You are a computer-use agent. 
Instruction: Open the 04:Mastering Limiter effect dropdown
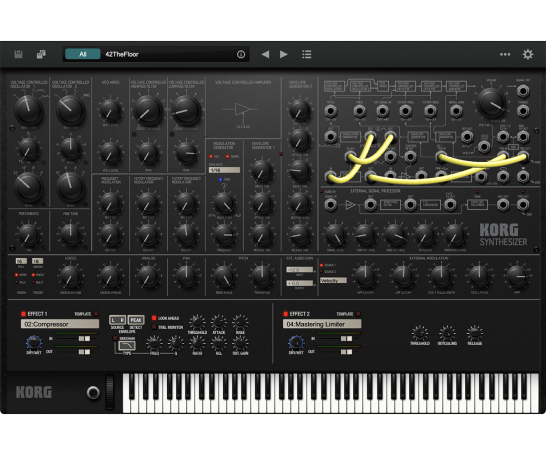[322, 324]
